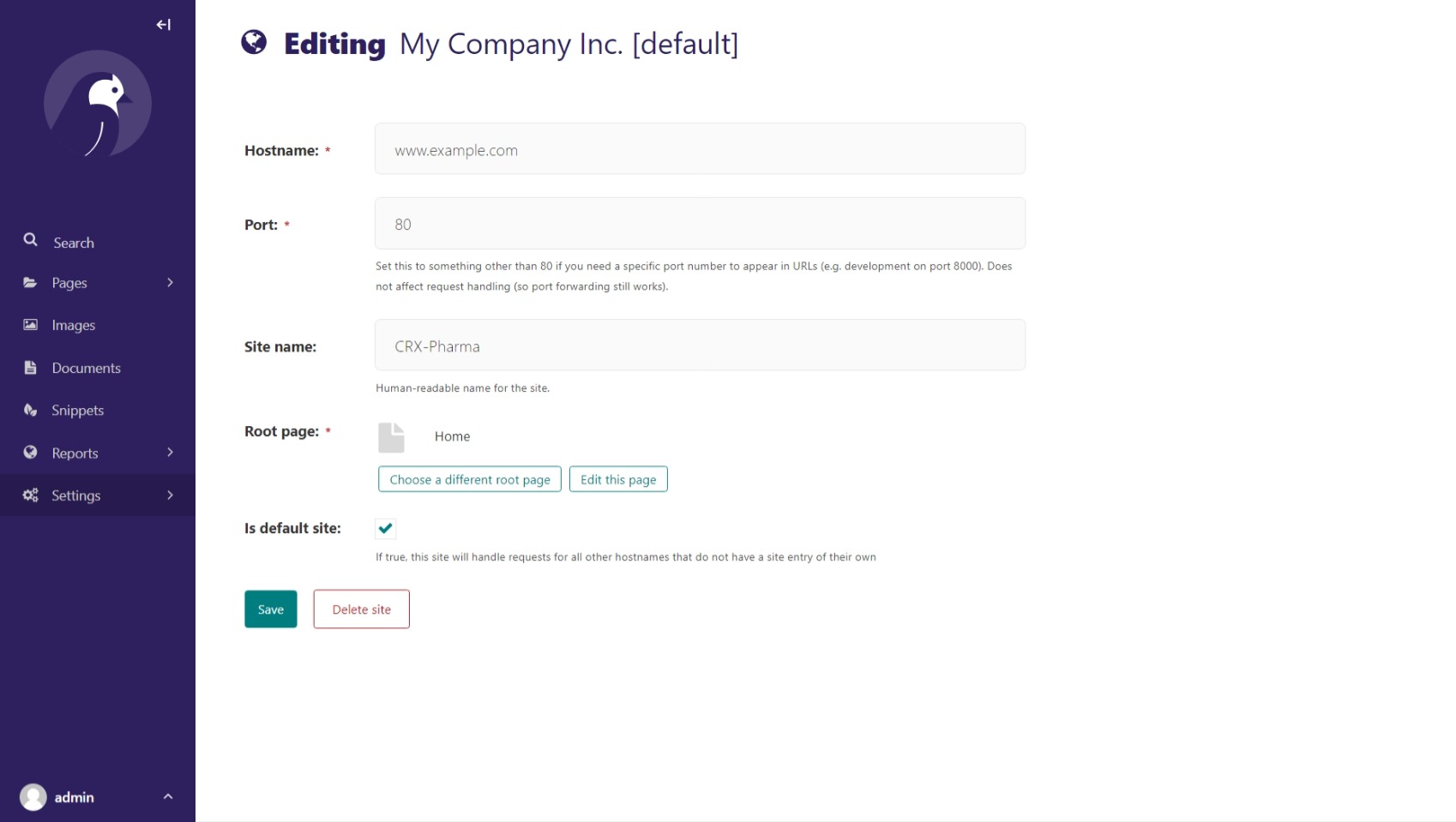The height and width of the screenshot is (822, 1456).
Task: Click the root page document icon
Action: [391, 437]
